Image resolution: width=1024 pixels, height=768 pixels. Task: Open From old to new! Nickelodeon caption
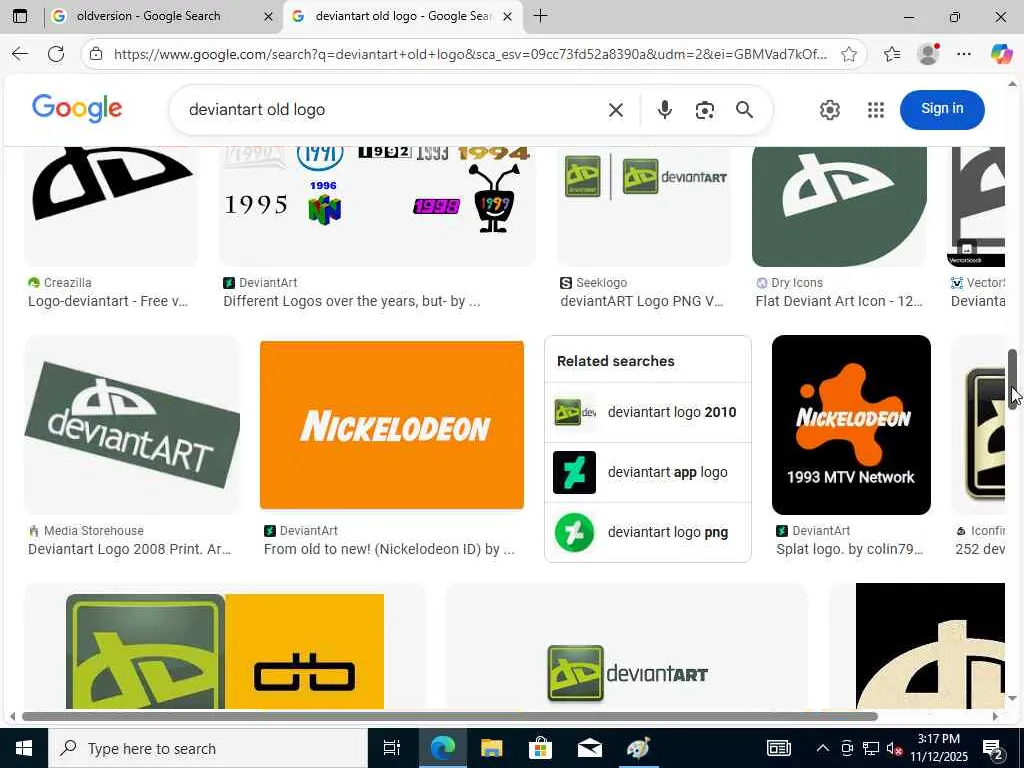389,549
